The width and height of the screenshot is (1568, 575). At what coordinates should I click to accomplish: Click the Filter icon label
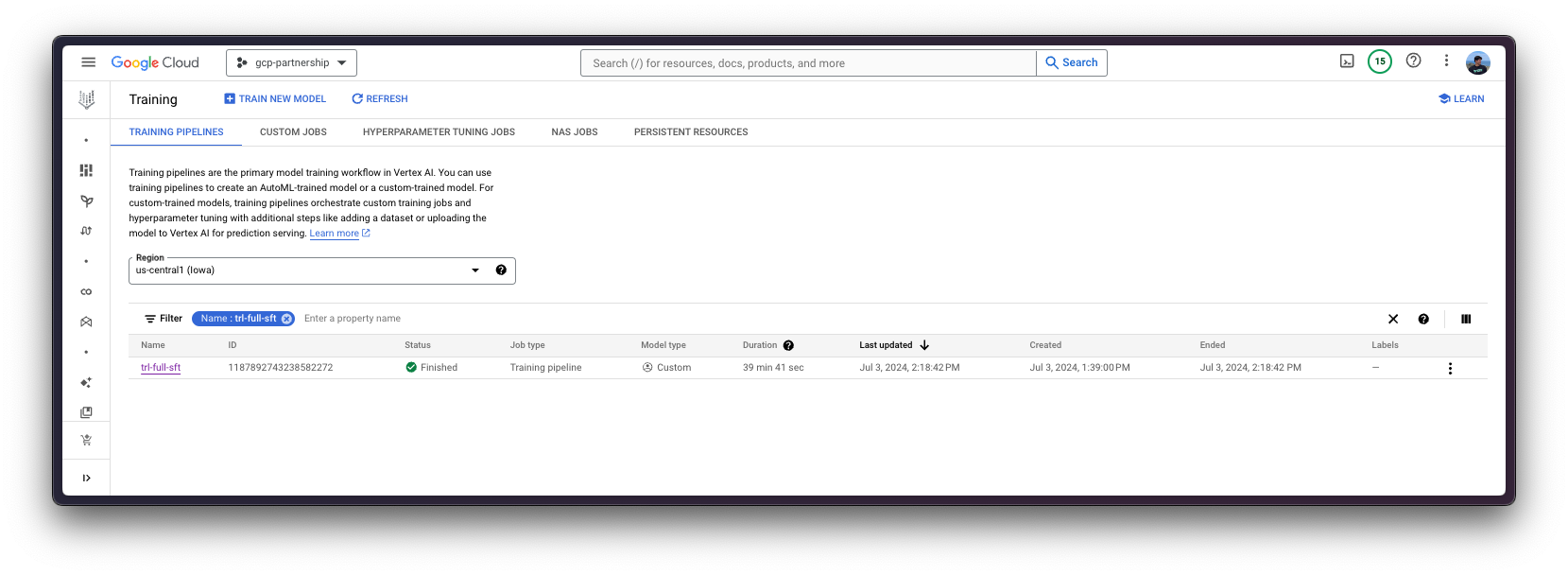(164, 319)
